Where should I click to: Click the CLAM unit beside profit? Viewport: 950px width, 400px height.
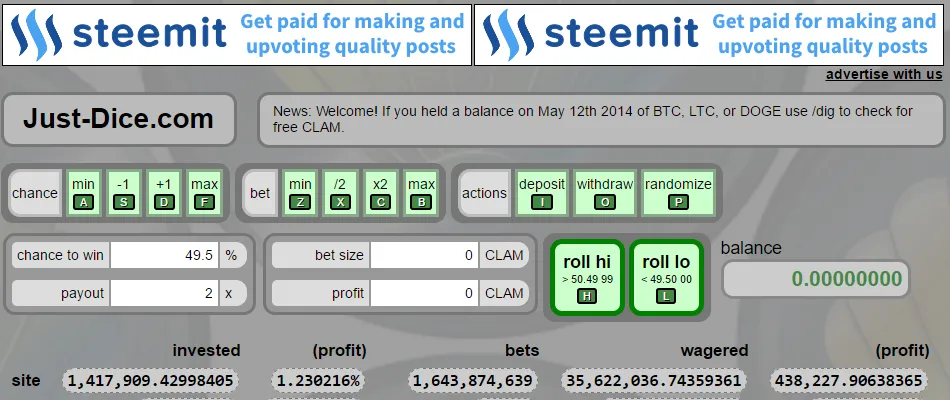[x=504, y=293]
